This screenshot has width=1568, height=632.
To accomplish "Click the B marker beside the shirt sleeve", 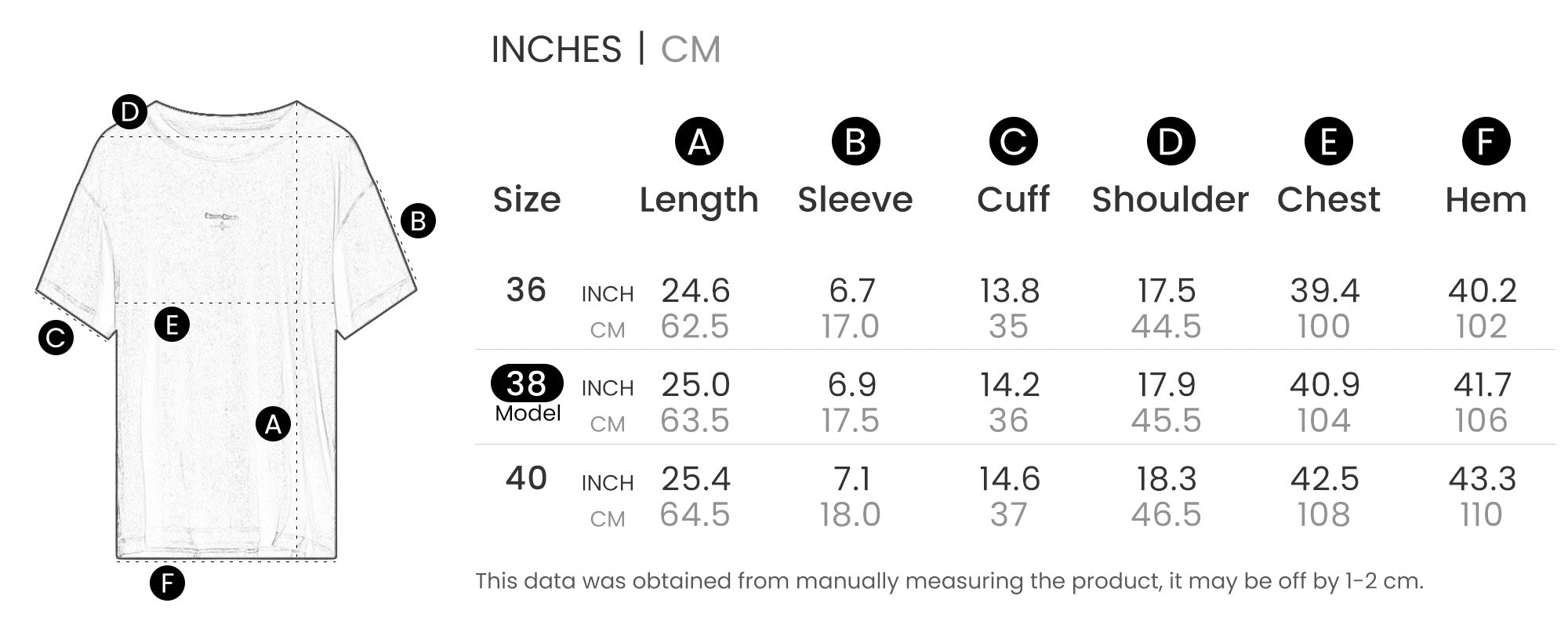I will coord(418,221).
